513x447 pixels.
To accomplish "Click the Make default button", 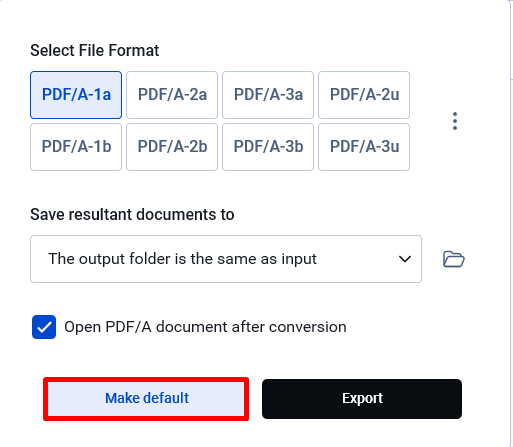I will tap(146, 399).
